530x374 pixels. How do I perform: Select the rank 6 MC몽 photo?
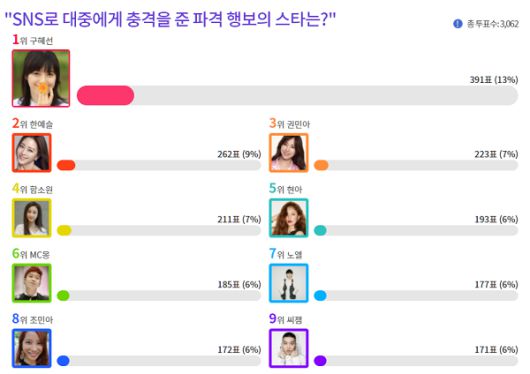pyautogui.click(x=32, y=283)
